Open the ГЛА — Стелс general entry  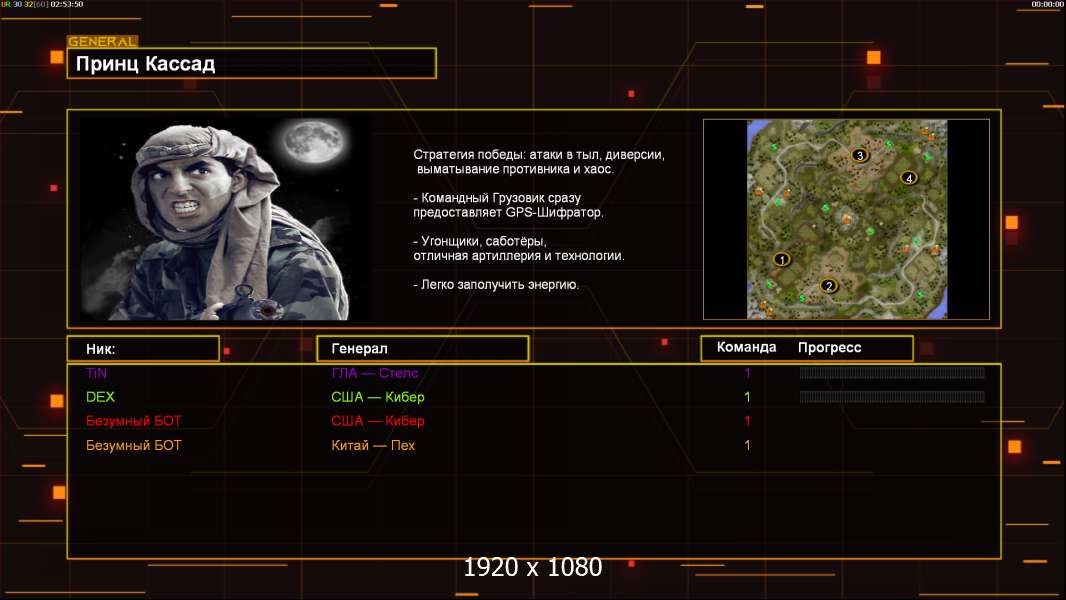point(374,373)
